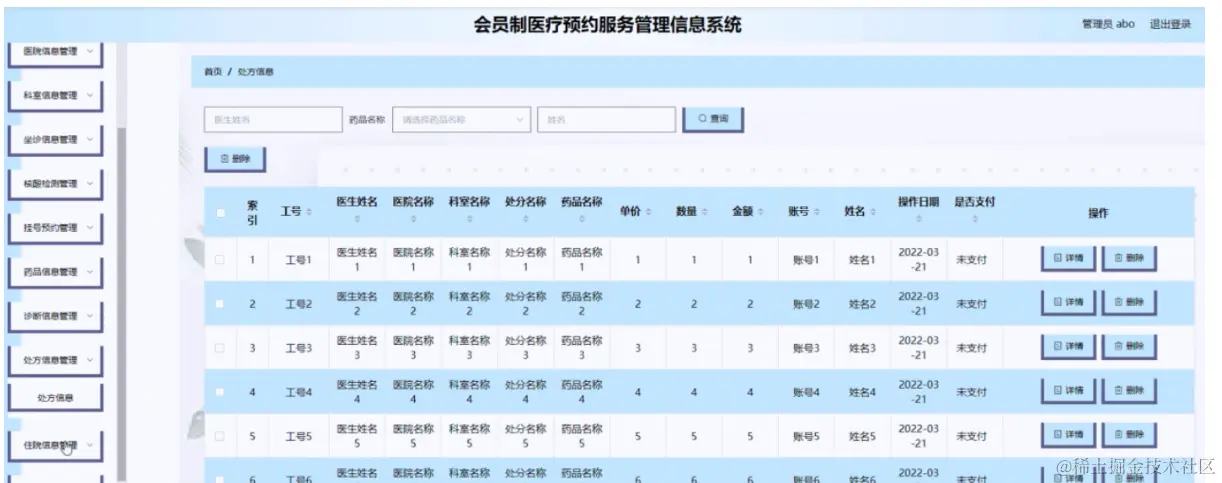The image size is (1222, 483).
Task: Delete row 工号1 with 删除 button
Action: click(x=1129, y=259)
